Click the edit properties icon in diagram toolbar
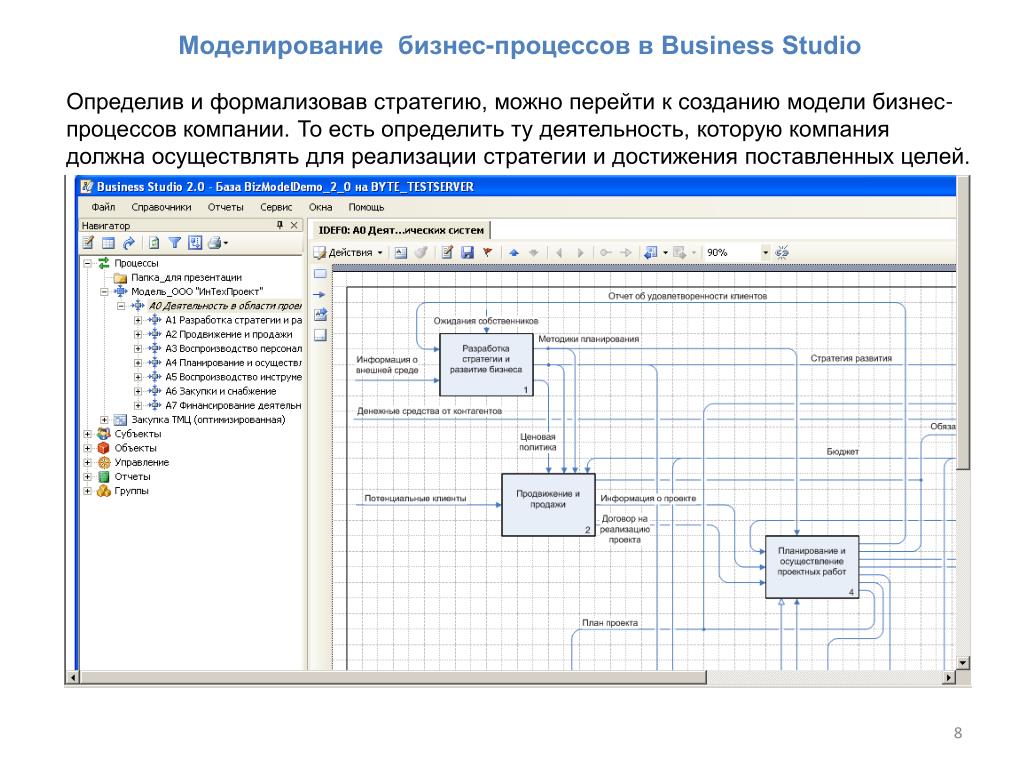 447,253
